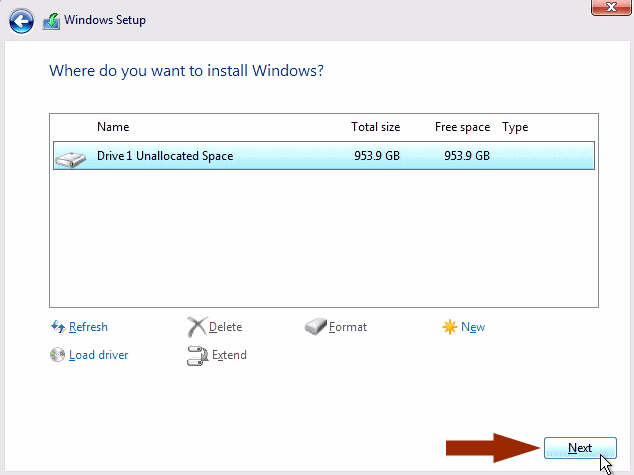Image resolution: width=634 pixels, height=475 pixels.
Task: Click the Delete text link
Action: (x=225, y=327)
